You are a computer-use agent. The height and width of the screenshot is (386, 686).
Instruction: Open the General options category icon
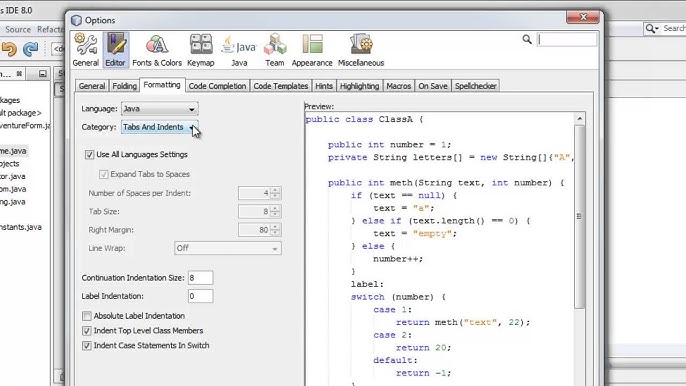86,50
